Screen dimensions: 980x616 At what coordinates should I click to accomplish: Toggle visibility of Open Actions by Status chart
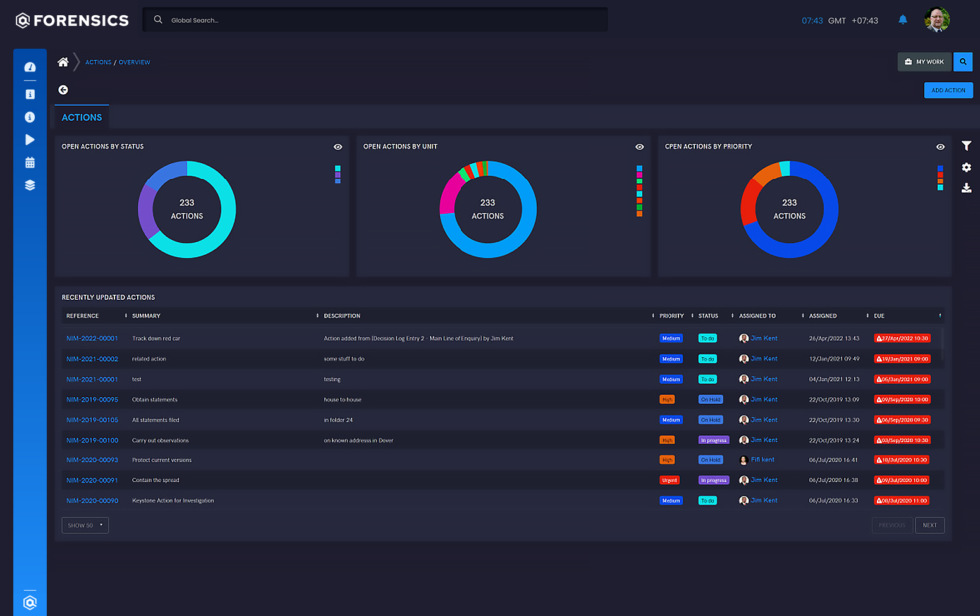tap(338, 147)
